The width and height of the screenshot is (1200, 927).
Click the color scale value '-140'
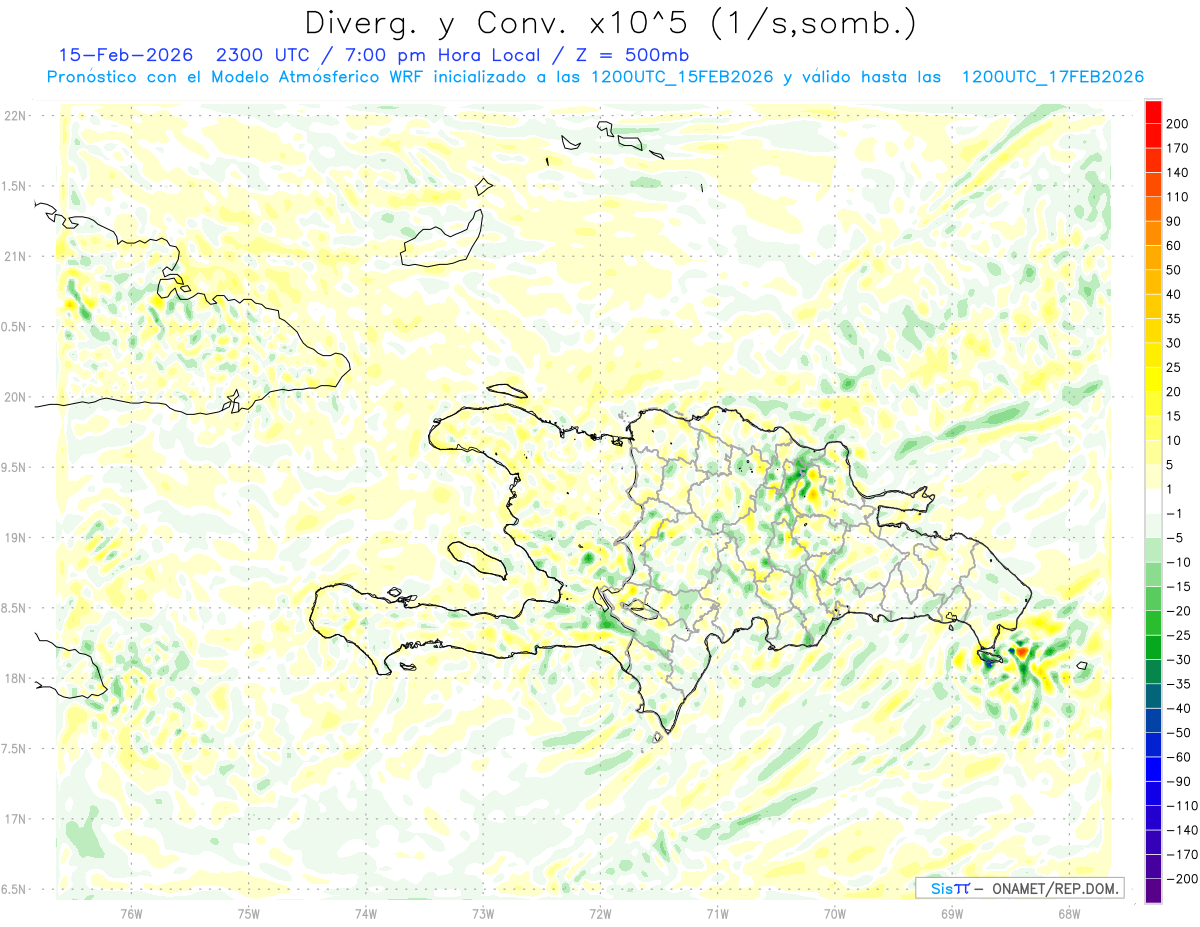pyautogui.click(x=1182, y=830)
